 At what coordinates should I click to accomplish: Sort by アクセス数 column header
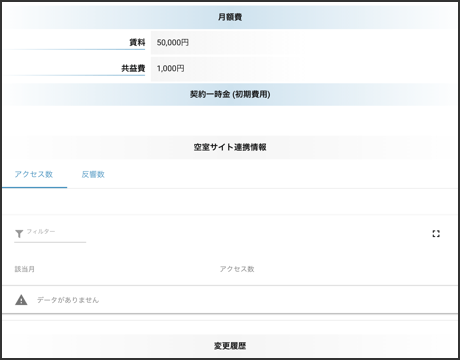[237, 269]
